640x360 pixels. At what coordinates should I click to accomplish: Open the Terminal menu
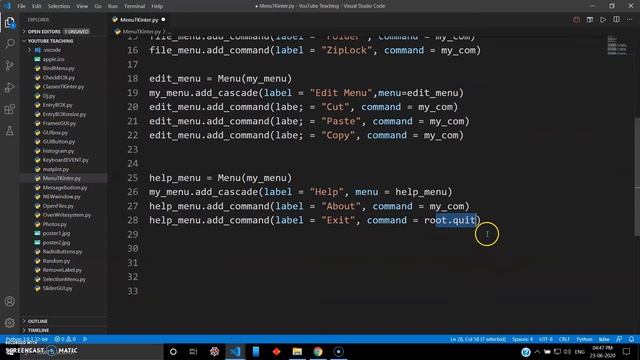point(134,6)
